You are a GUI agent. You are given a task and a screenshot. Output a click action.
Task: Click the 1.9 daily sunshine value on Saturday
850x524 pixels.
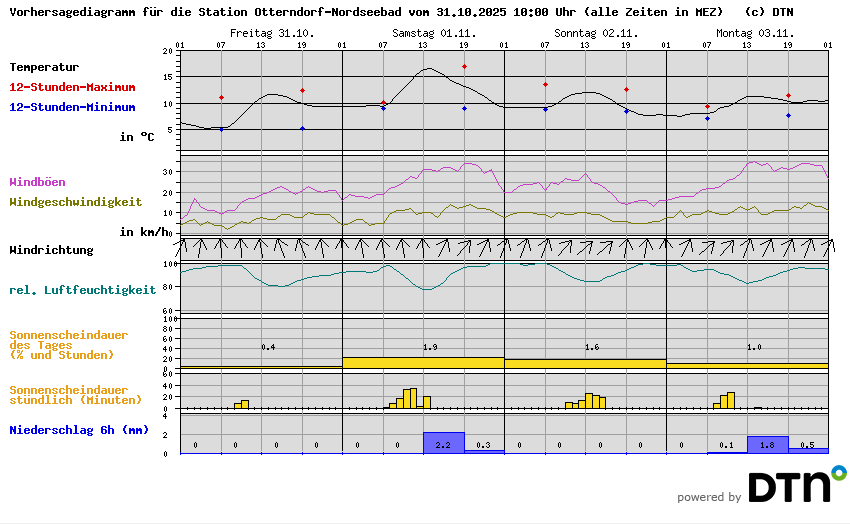pos(430,347)
